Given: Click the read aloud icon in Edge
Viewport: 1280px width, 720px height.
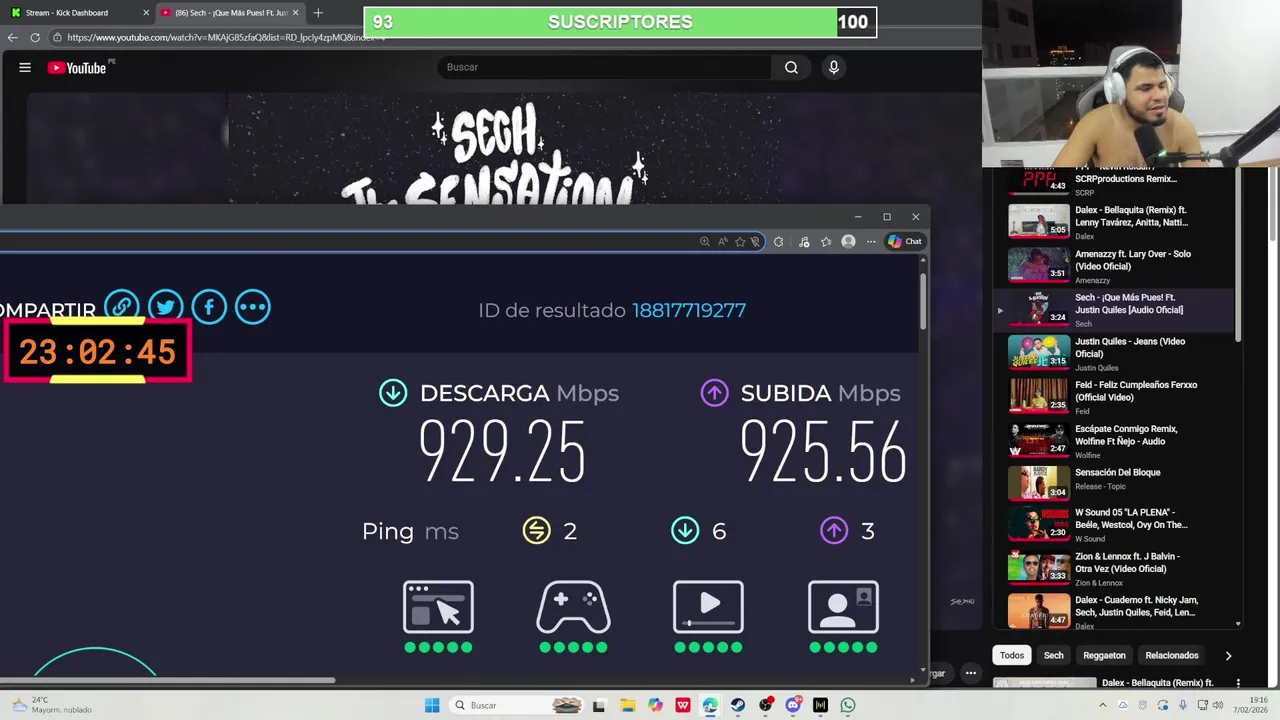Looking at the screenshot, I should (722, 241).
